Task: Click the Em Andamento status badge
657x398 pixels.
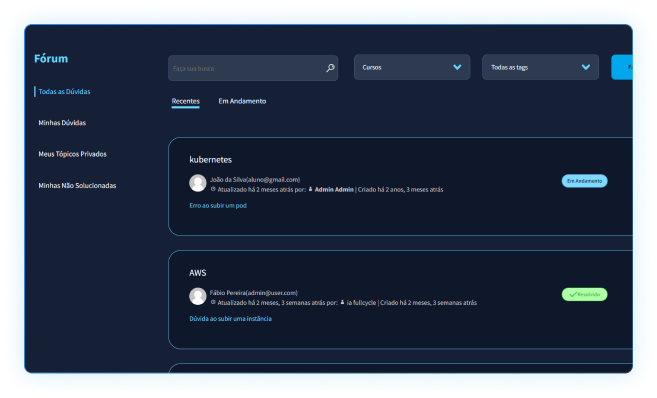Action: (585, 181)
